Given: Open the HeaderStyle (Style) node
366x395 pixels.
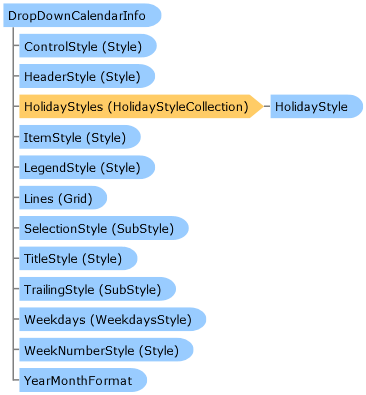Looking at the screenshot, I should (87, 76).
